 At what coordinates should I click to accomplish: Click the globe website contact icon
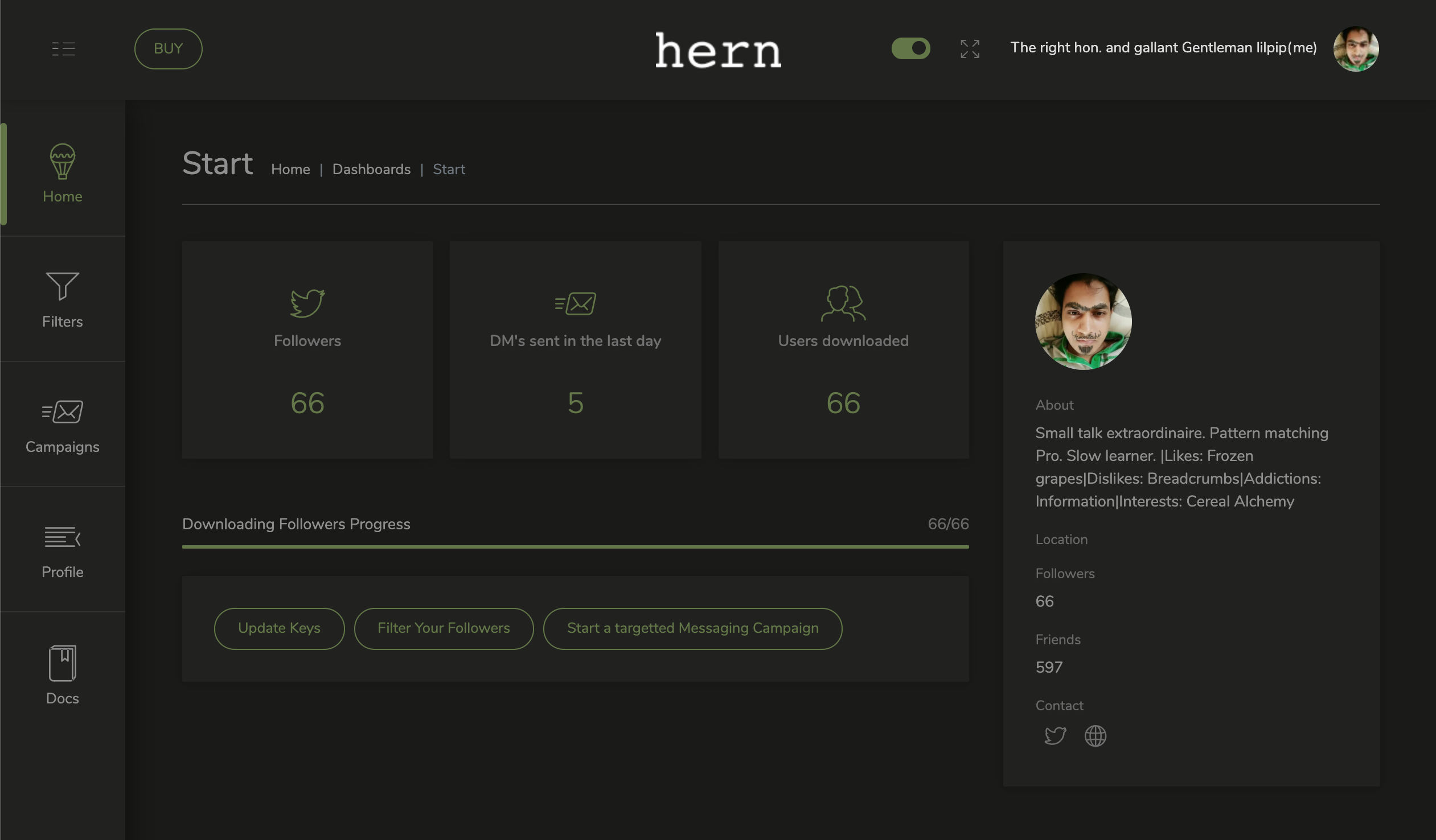[x=1095, y=736]
